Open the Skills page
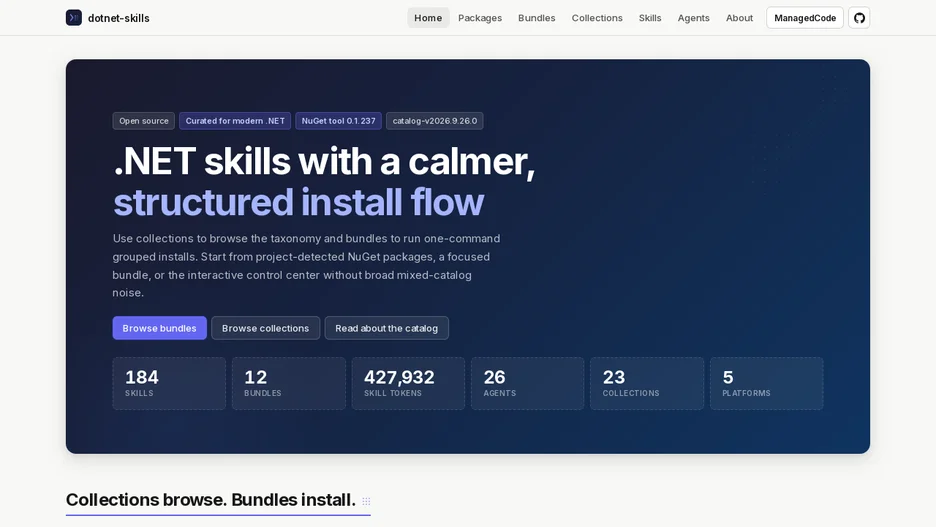Image resolution: width=936 pixels, height=527 pixels. [650, 18]
